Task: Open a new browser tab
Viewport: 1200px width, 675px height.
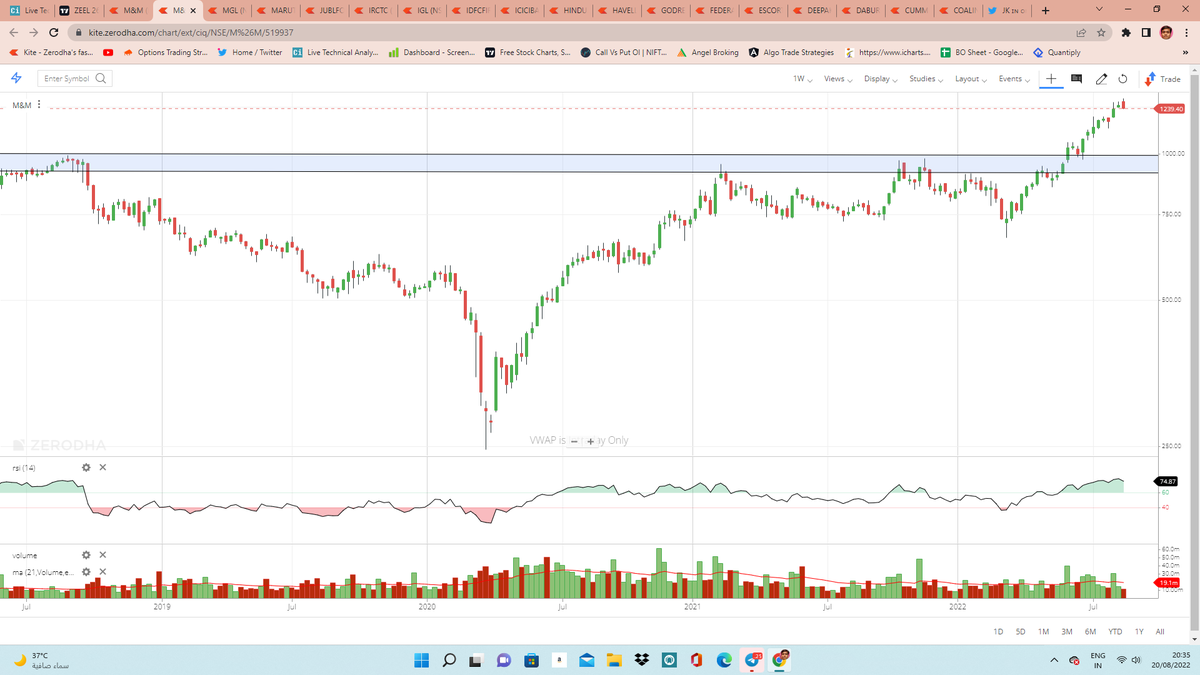Action: 1044,11
